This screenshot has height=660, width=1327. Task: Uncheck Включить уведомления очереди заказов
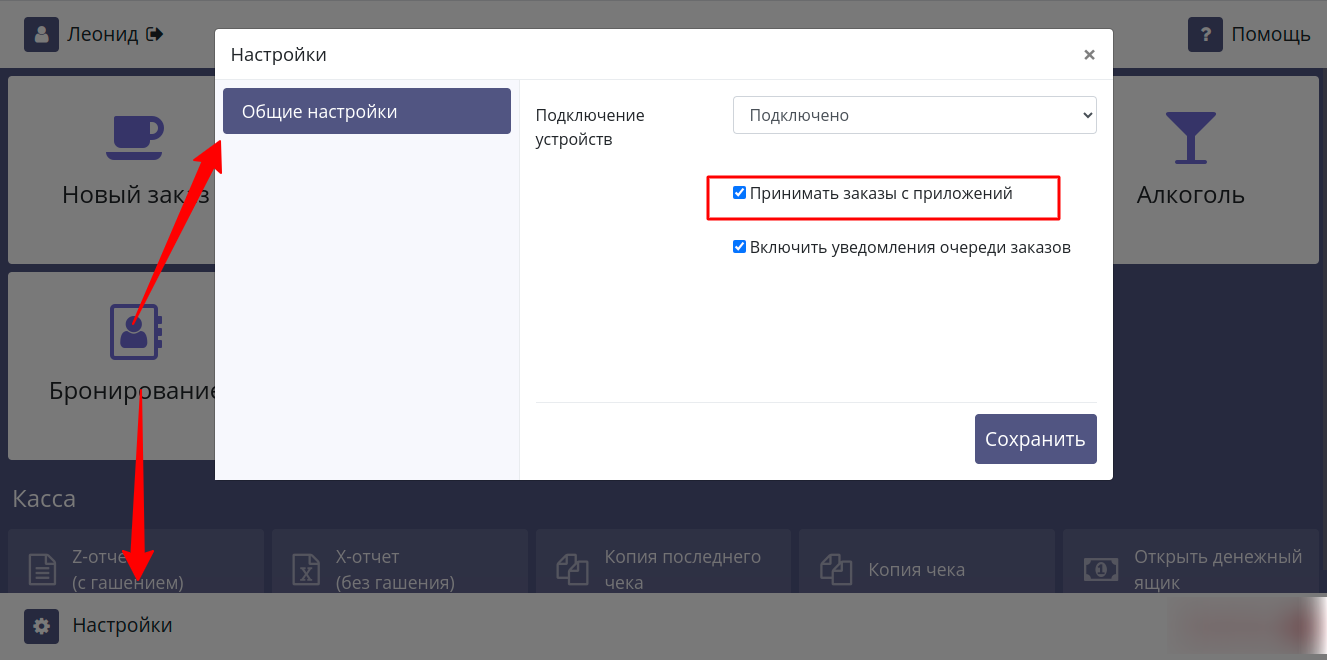coord(740,246)
